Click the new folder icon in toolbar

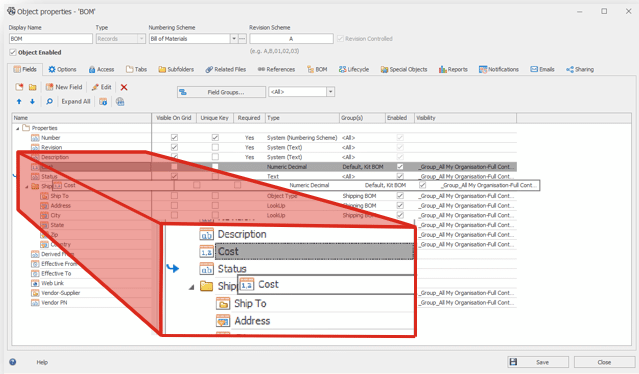33,87
